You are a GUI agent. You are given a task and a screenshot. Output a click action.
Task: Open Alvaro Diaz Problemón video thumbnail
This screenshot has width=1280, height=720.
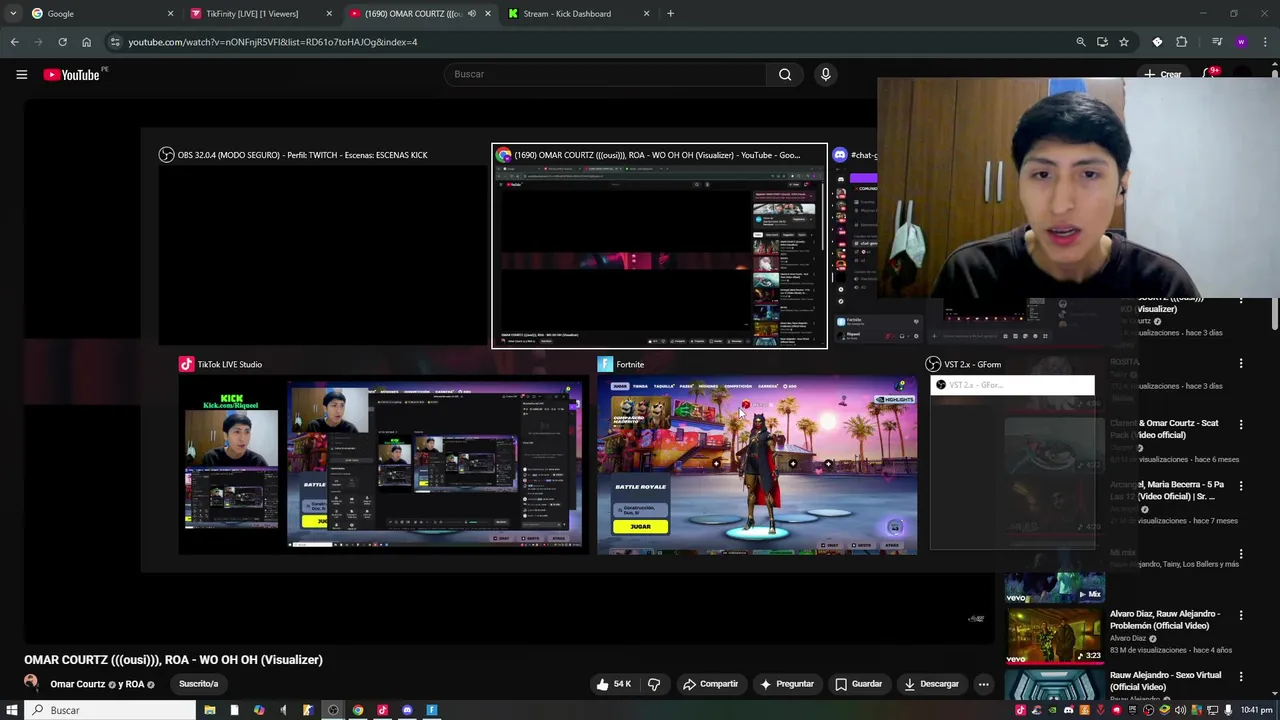point(1054,636)
